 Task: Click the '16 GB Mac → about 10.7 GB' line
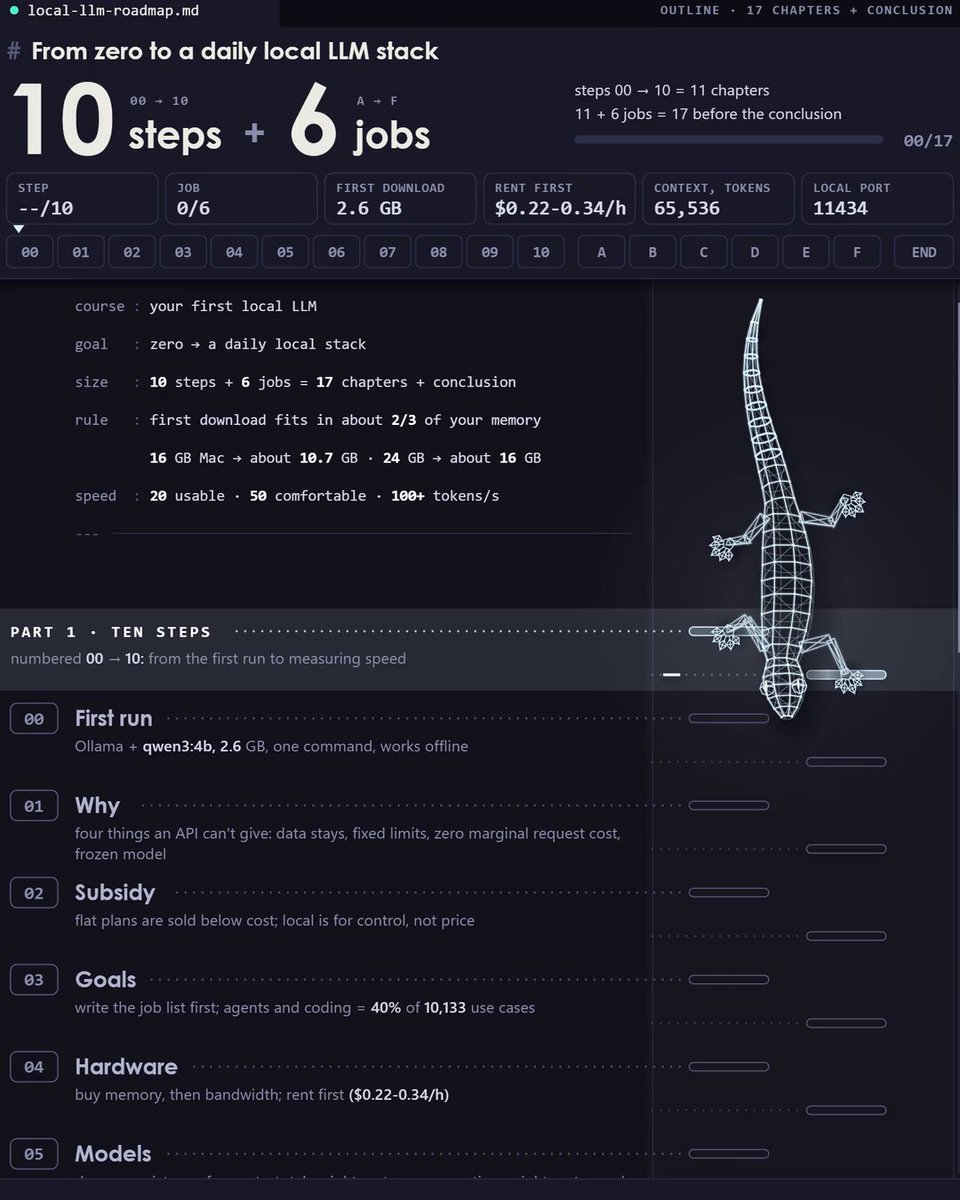pos(345,458)
